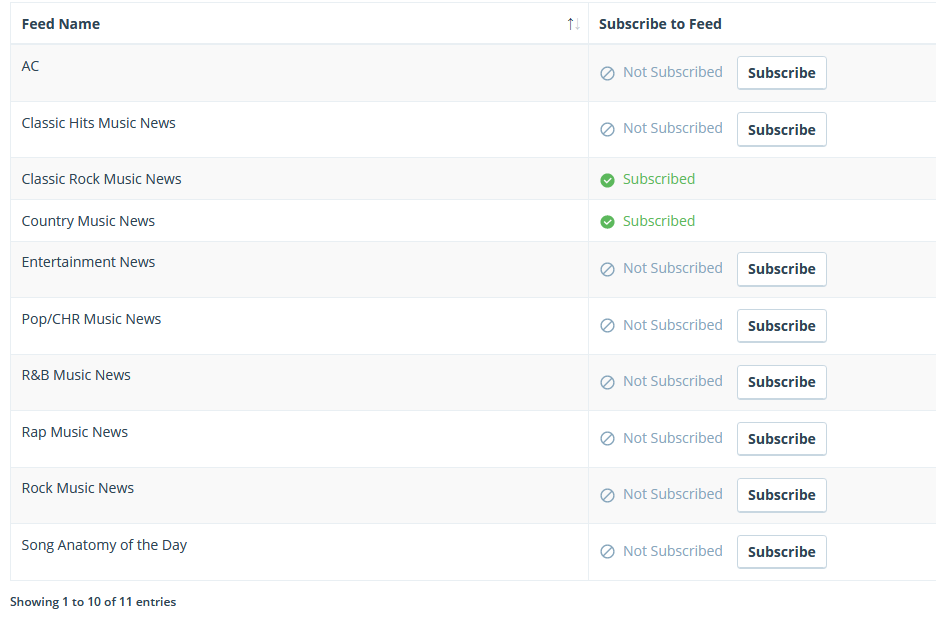Subscribe to Entertainment News feed
Viewport: 936px width, 629px height.
[x=781, y=269]
